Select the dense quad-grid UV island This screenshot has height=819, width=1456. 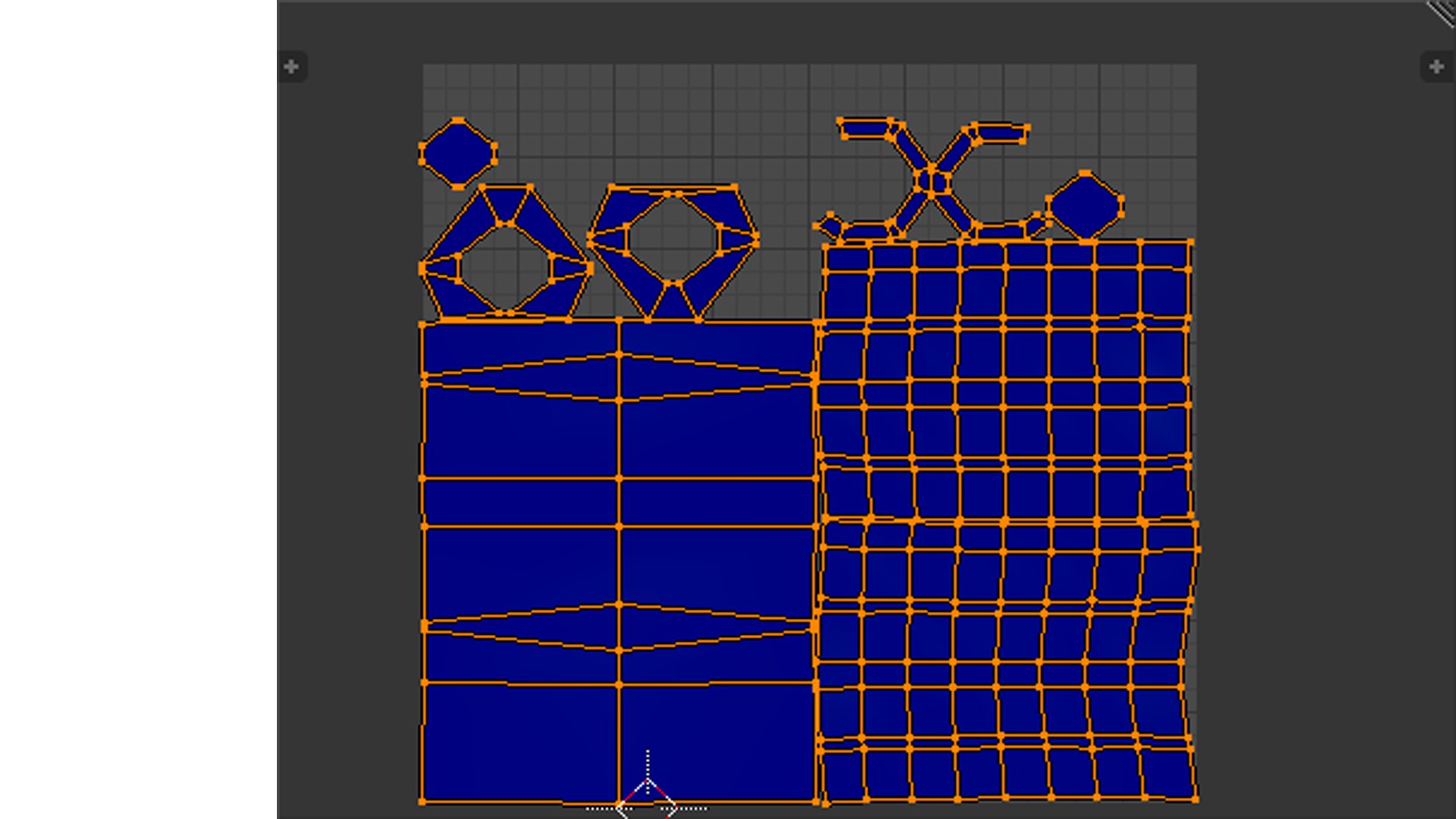1006,522
